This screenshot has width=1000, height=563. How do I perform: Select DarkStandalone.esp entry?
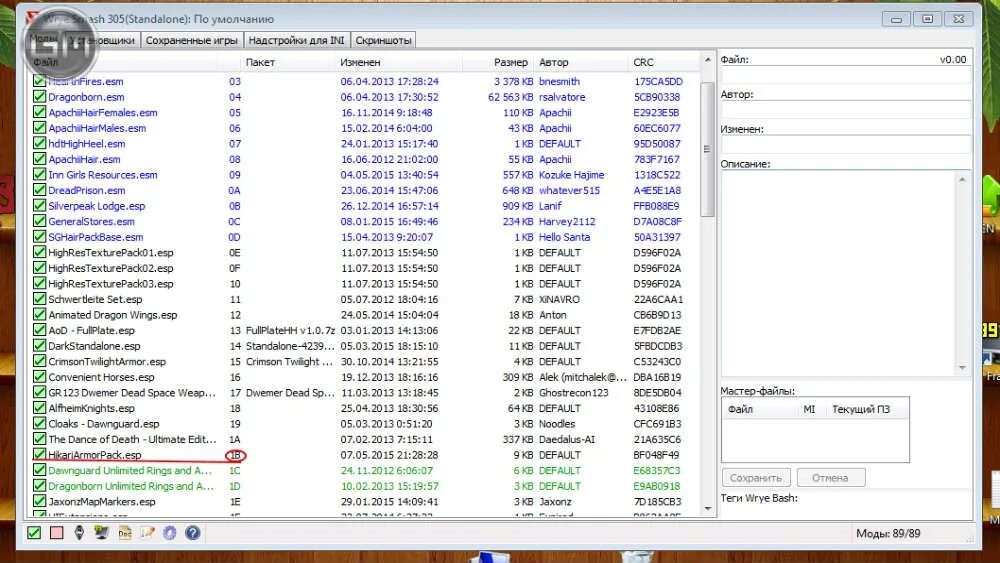point(94,346)
